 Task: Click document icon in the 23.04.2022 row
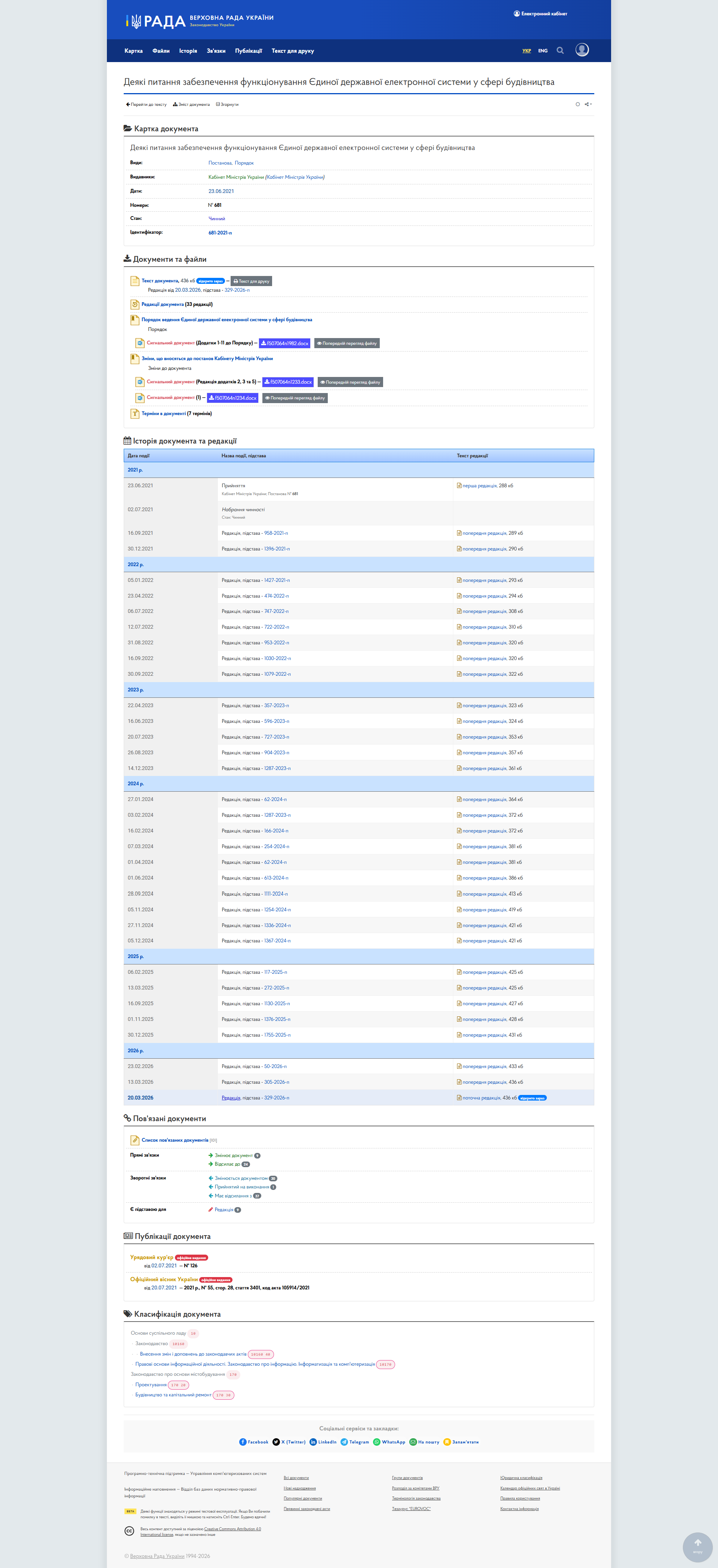(x=459, y=596)
